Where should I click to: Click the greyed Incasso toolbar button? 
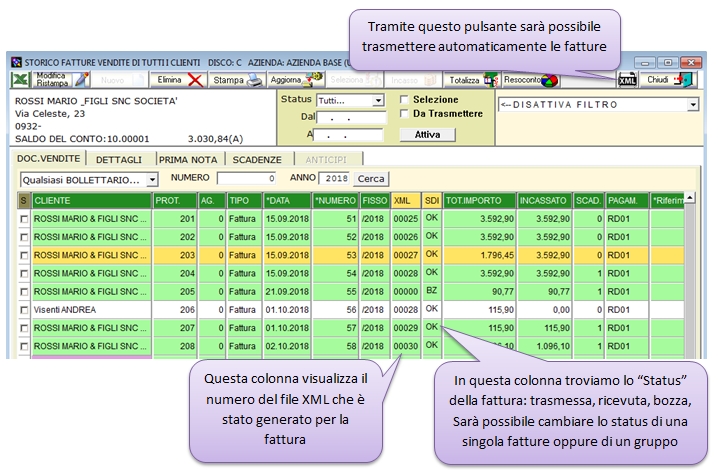pyautogui.click(x=413, y=80)
